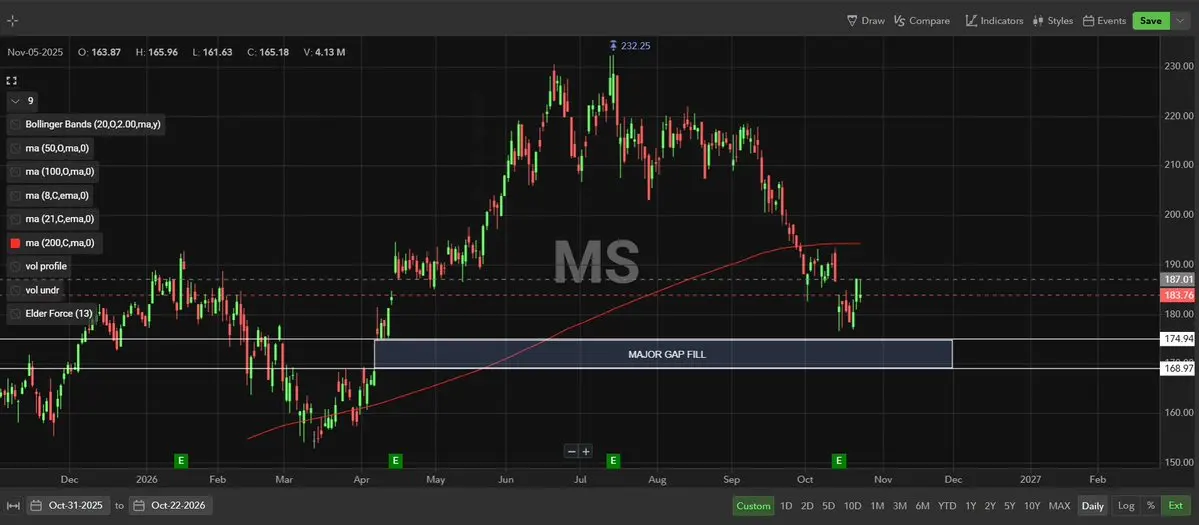Click the red ma (200,C,ma,0) color swatch

pos(16,243)
